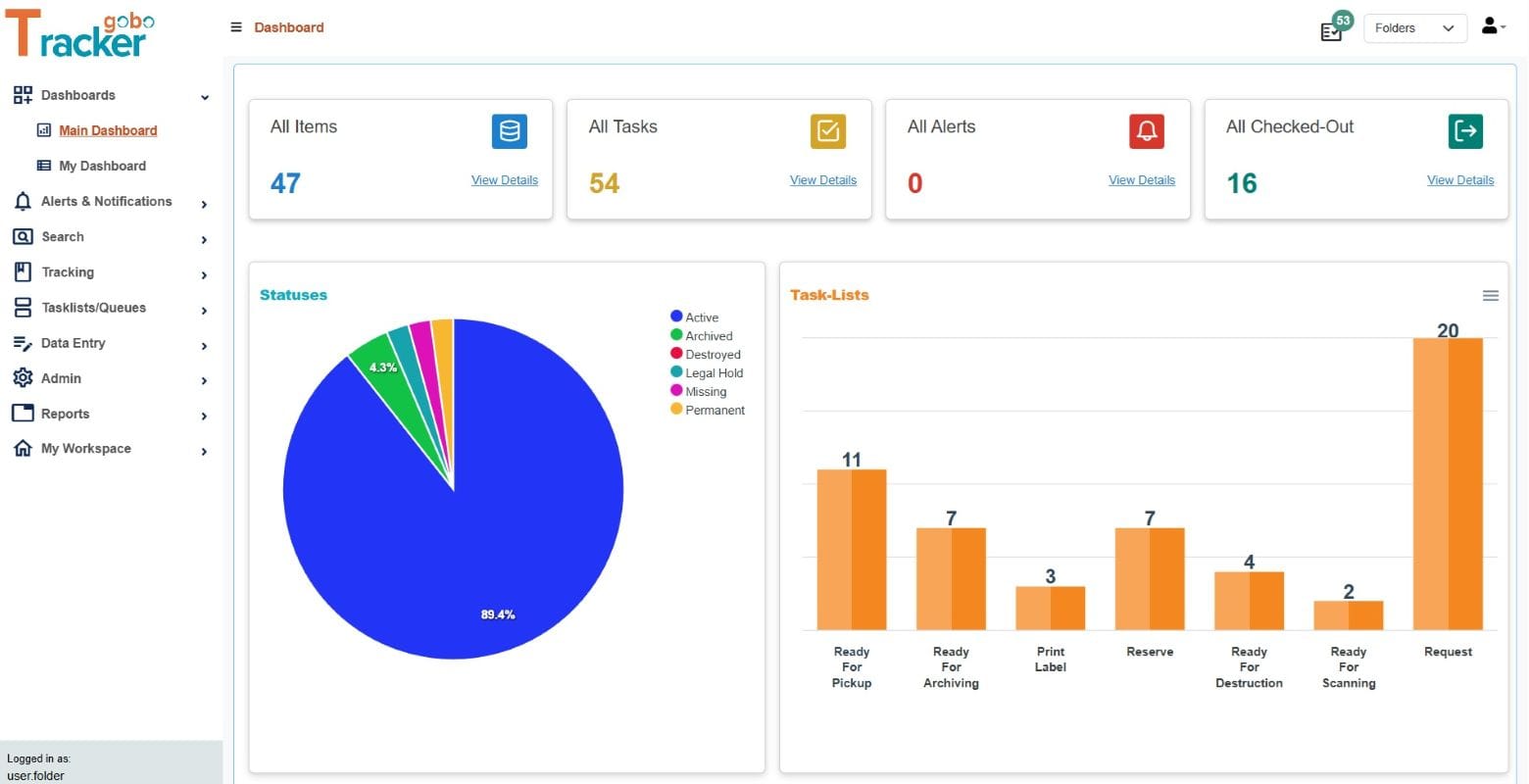
Task: Hide the Archived series via the legend
Action: pyautogui.click(x=704, y=335)
